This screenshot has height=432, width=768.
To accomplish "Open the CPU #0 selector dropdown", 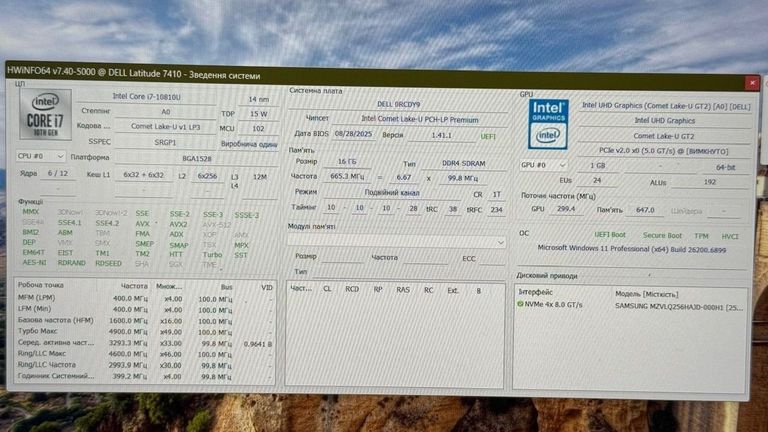I will click(x=40, y=156).
